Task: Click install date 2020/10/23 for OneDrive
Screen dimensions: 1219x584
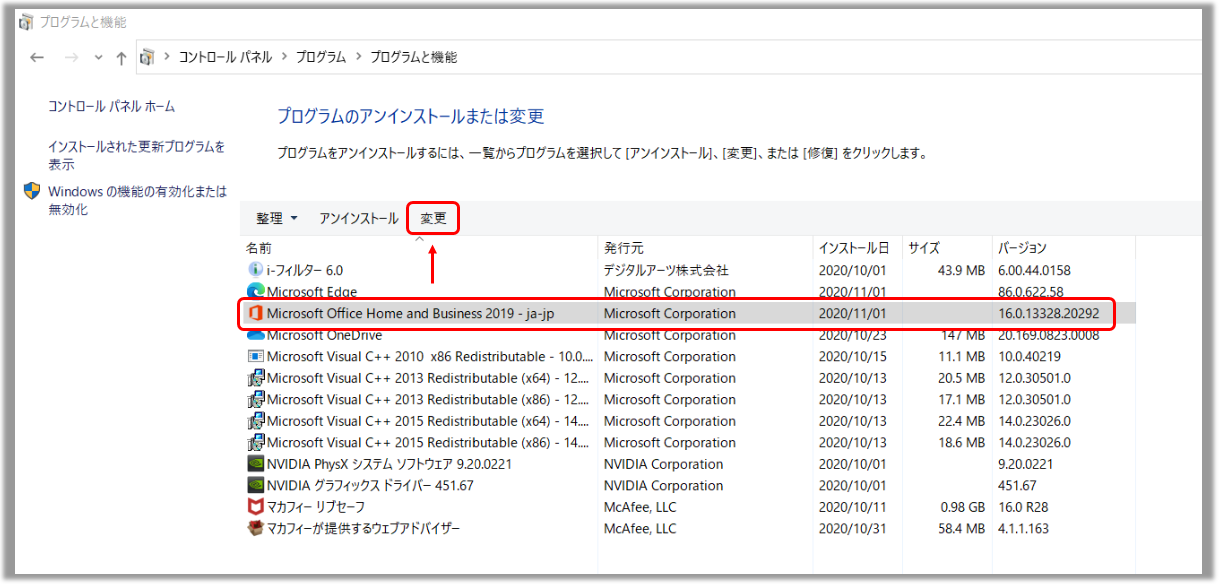Action: point(853,336)
